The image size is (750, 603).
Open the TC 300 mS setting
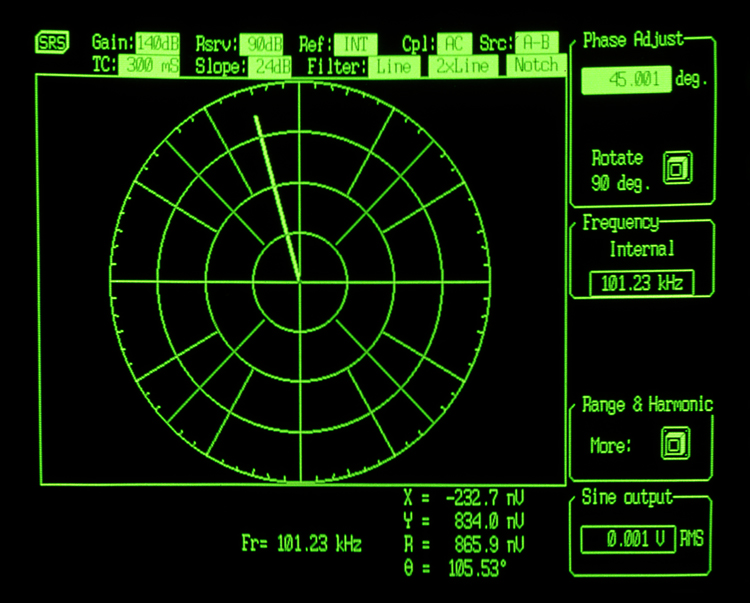pyautogui.click(x=149, y=66)
